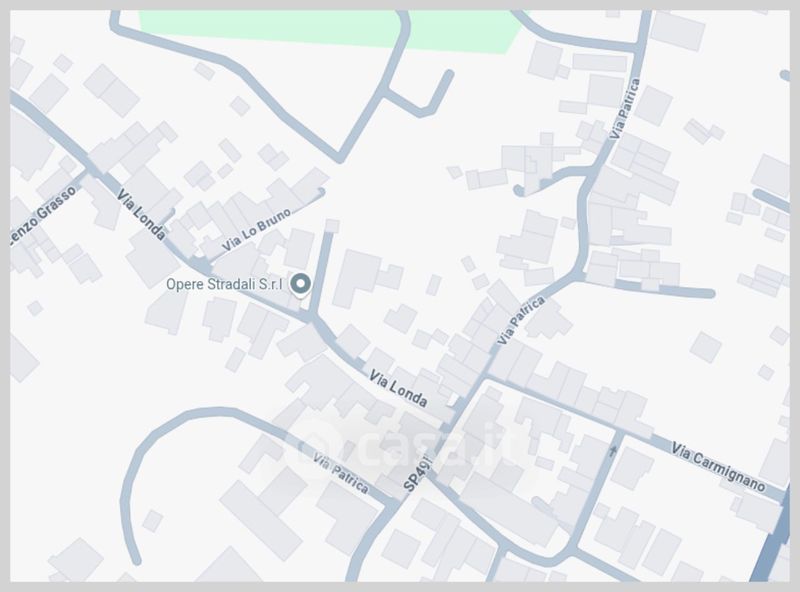Viewport: 800px width, 592px height.
Task: Click the Opere Stradali S.r.l location pin
Action: click(x=301, y=285)
